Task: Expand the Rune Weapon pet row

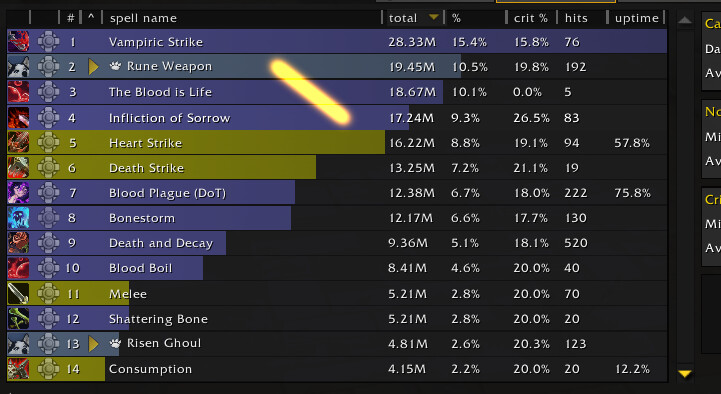Action: pyautogui.click(x=93, y=67)
